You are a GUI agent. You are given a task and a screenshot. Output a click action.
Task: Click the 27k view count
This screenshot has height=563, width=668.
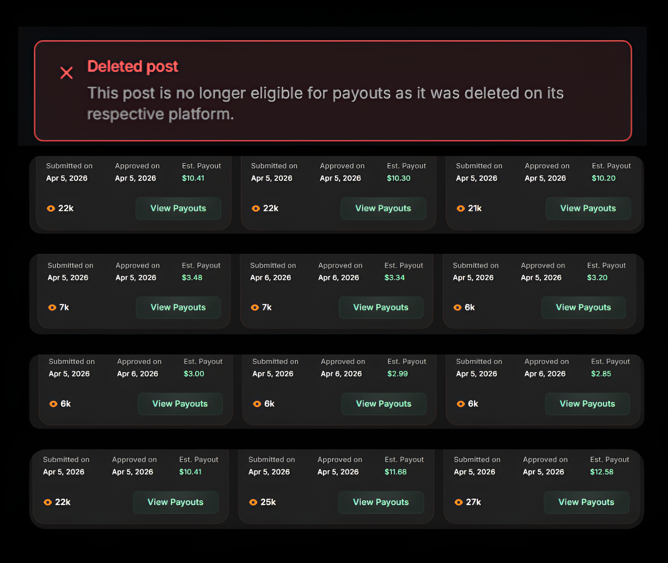tap(473, 502)
